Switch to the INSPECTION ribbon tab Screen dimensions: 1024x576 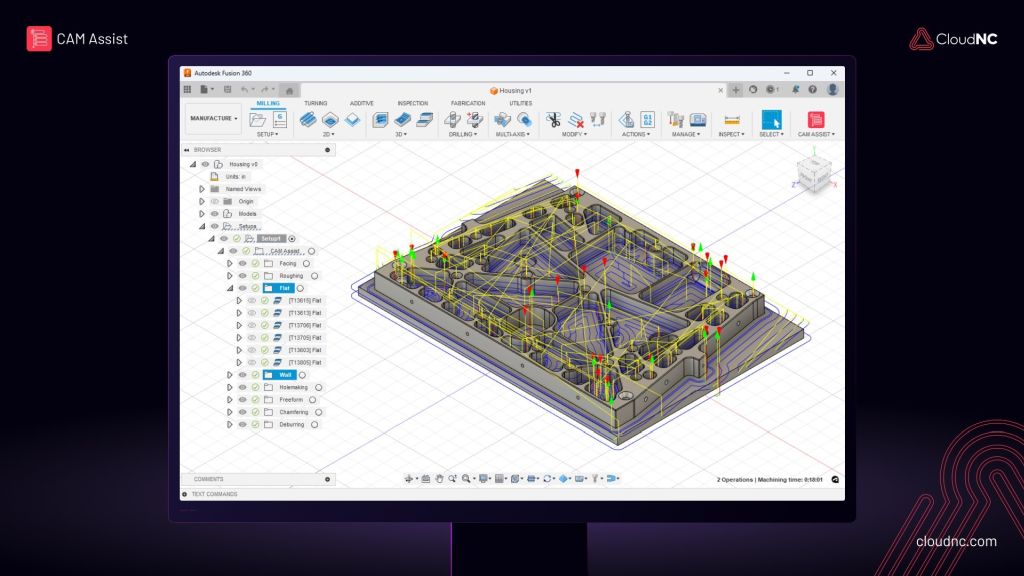(413, 103)
